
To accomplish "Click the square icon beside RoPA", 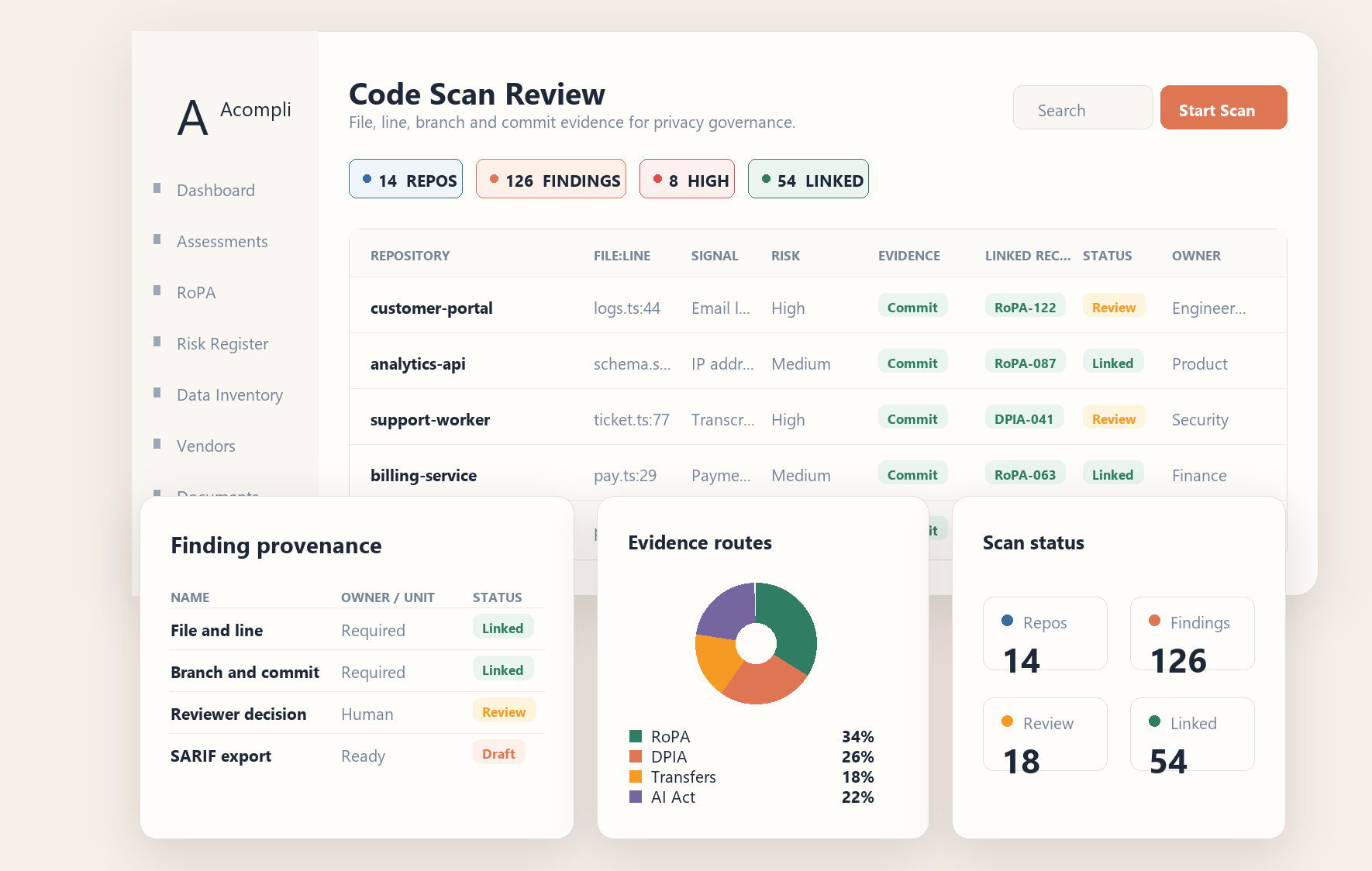I will click(157, 290).
